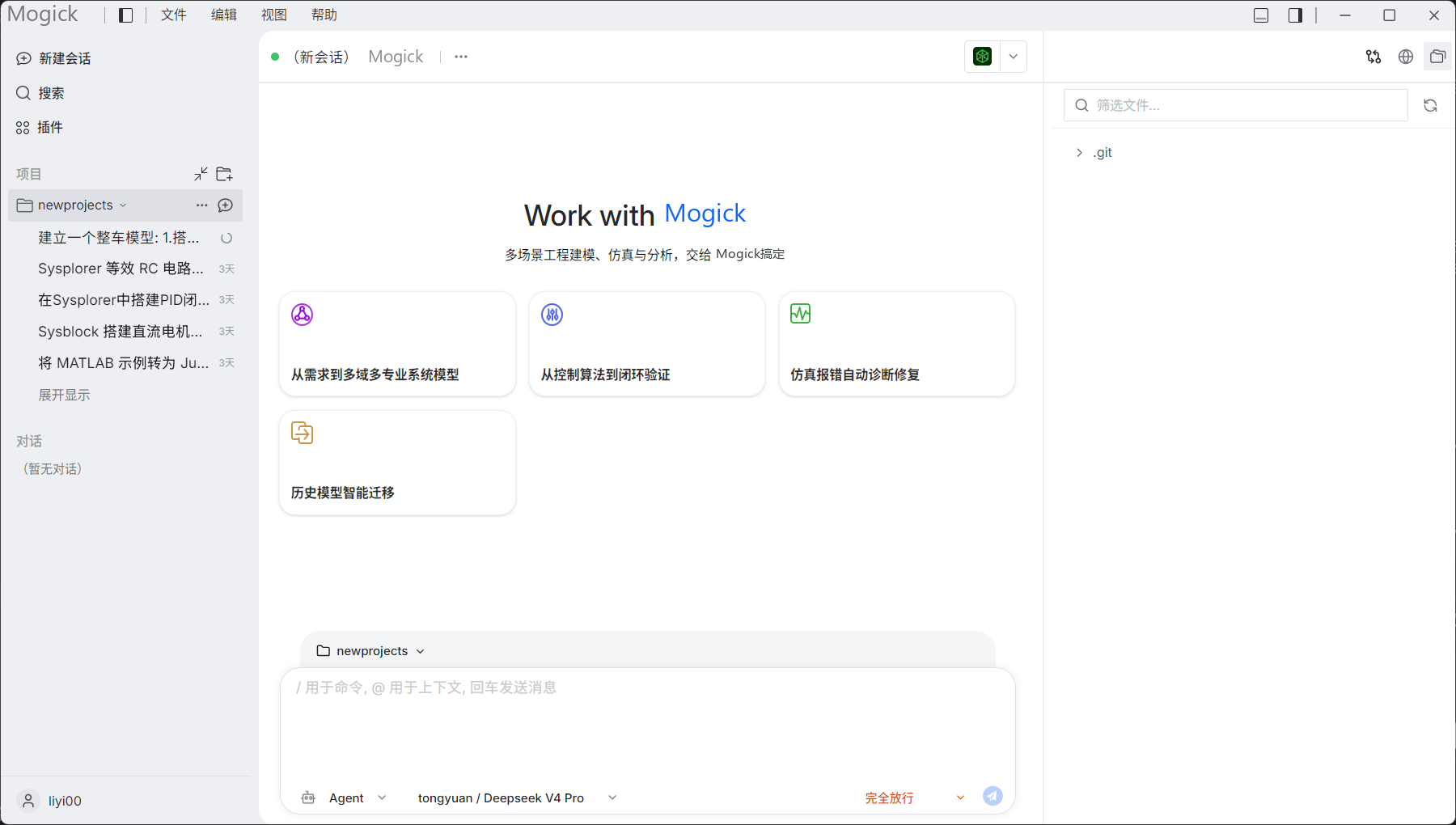The width and height of the screenshot is (1456, 825).
Task: Open the 文件 menu
Action: 173,15
